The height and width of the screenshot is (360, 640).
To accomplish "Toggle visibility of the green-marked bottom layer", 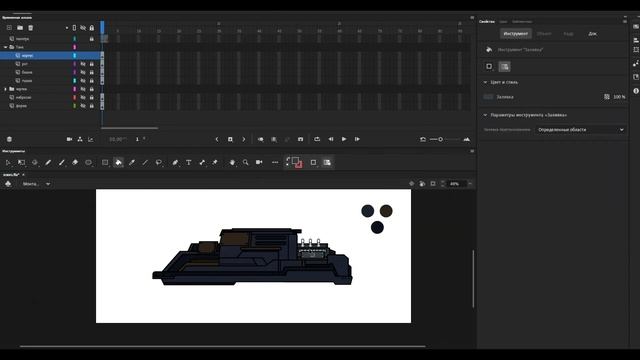I will point(83,106).
